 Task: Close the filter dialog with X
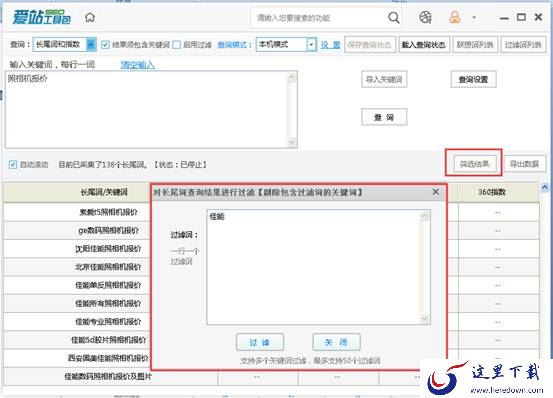coord(436,192)
